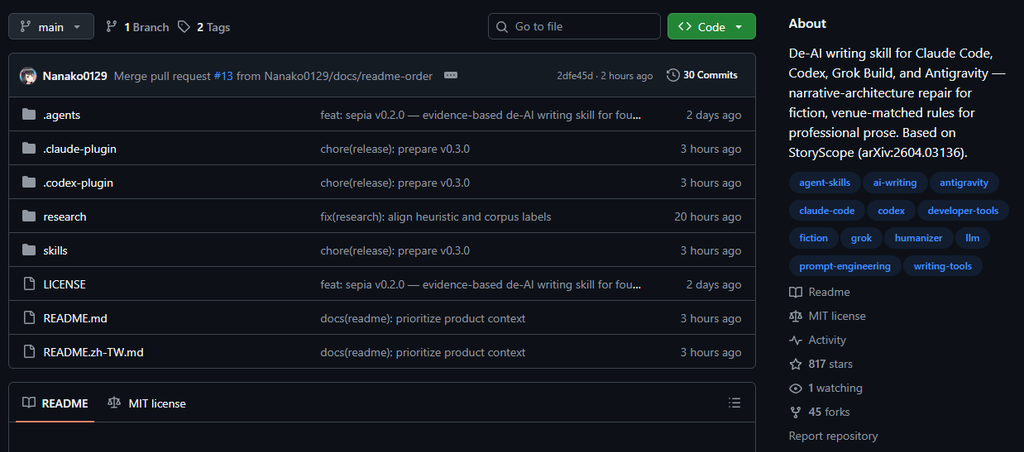This screenshot has width=1024, height=452.
Task: Select the ai-writing topic tag
Action: click(895, 183)
